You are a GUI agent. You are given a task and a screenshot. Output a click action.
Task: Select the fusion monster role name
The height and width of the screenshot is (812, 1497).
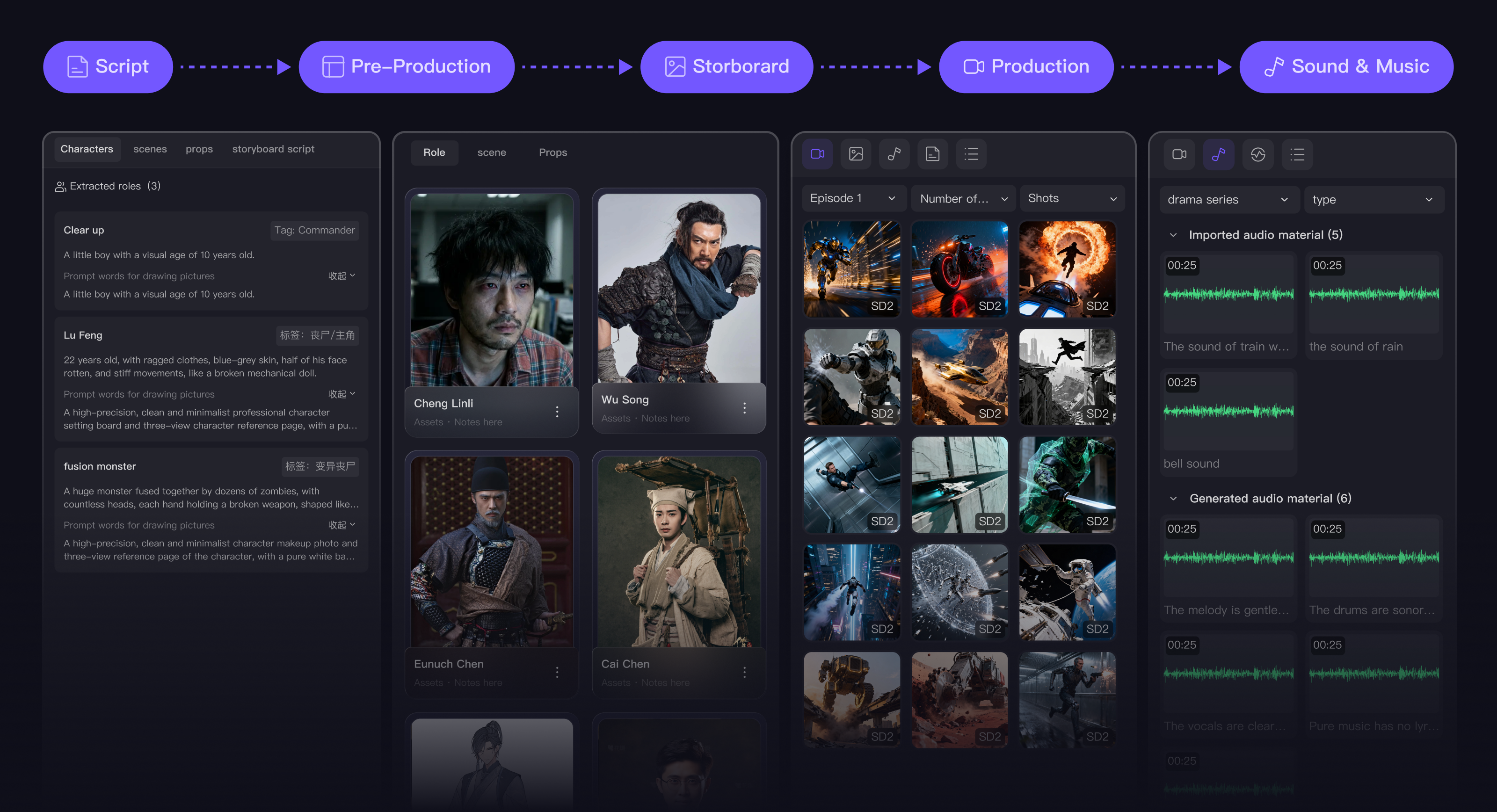pyautogui.click(x=100, y=466)
